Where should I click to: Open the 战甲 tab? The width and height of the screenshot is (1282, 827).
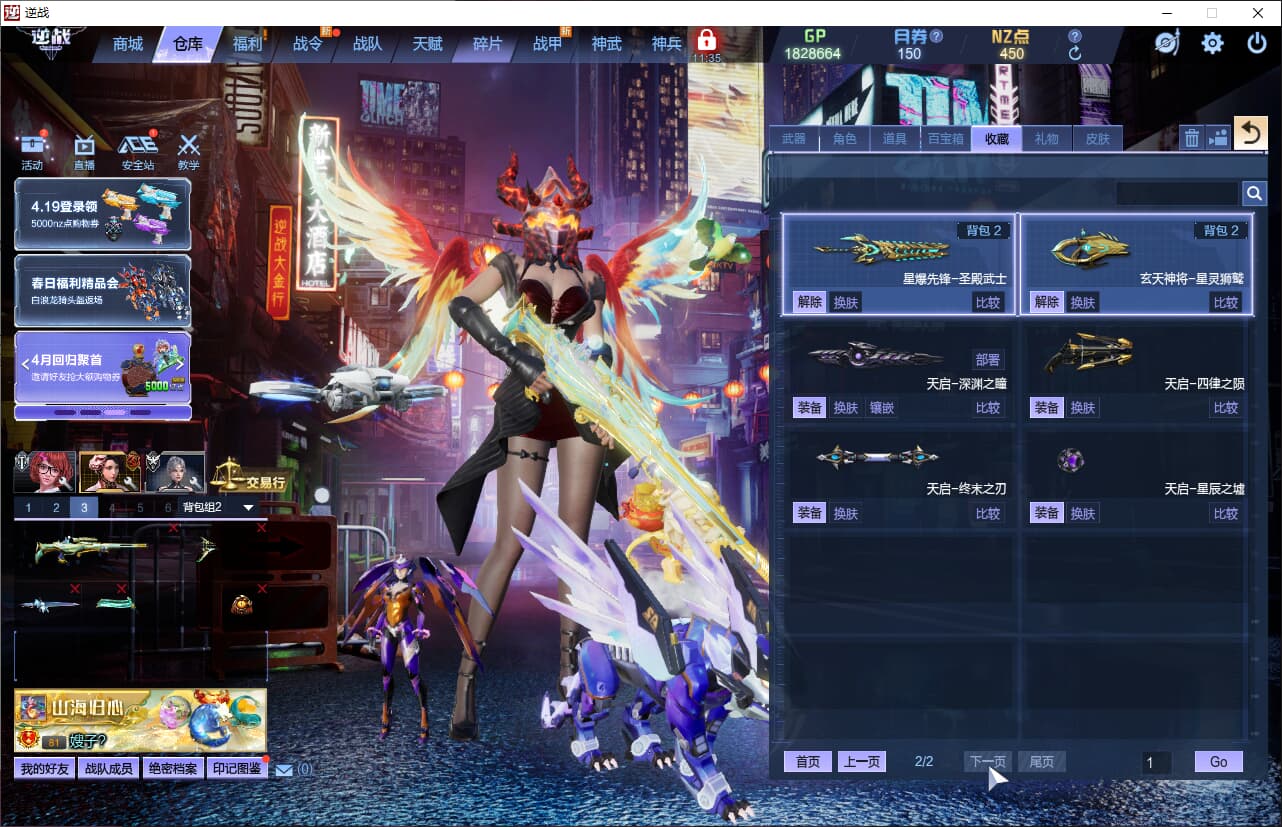(547, 44)
